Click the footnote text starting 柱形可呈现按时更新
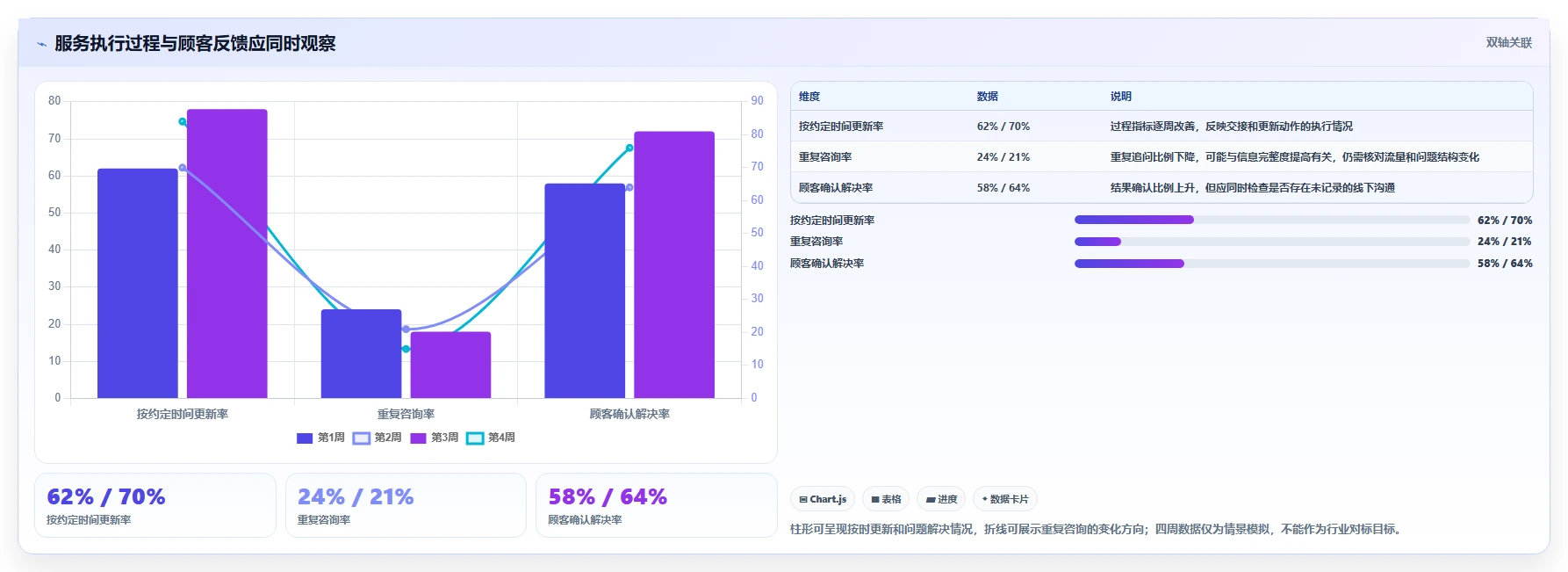This screenshot has height=572, width=1568. [1097, 529]
